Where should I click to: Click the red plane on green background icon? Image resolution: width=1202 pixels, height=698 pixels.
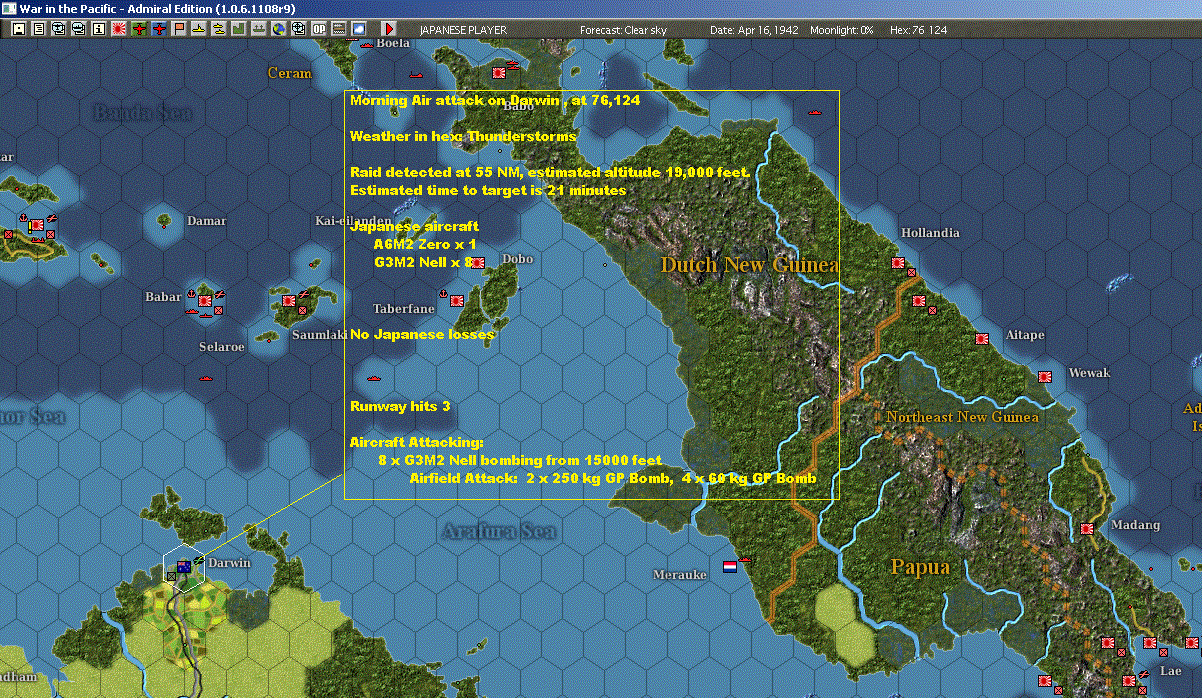tap(139, 29)
